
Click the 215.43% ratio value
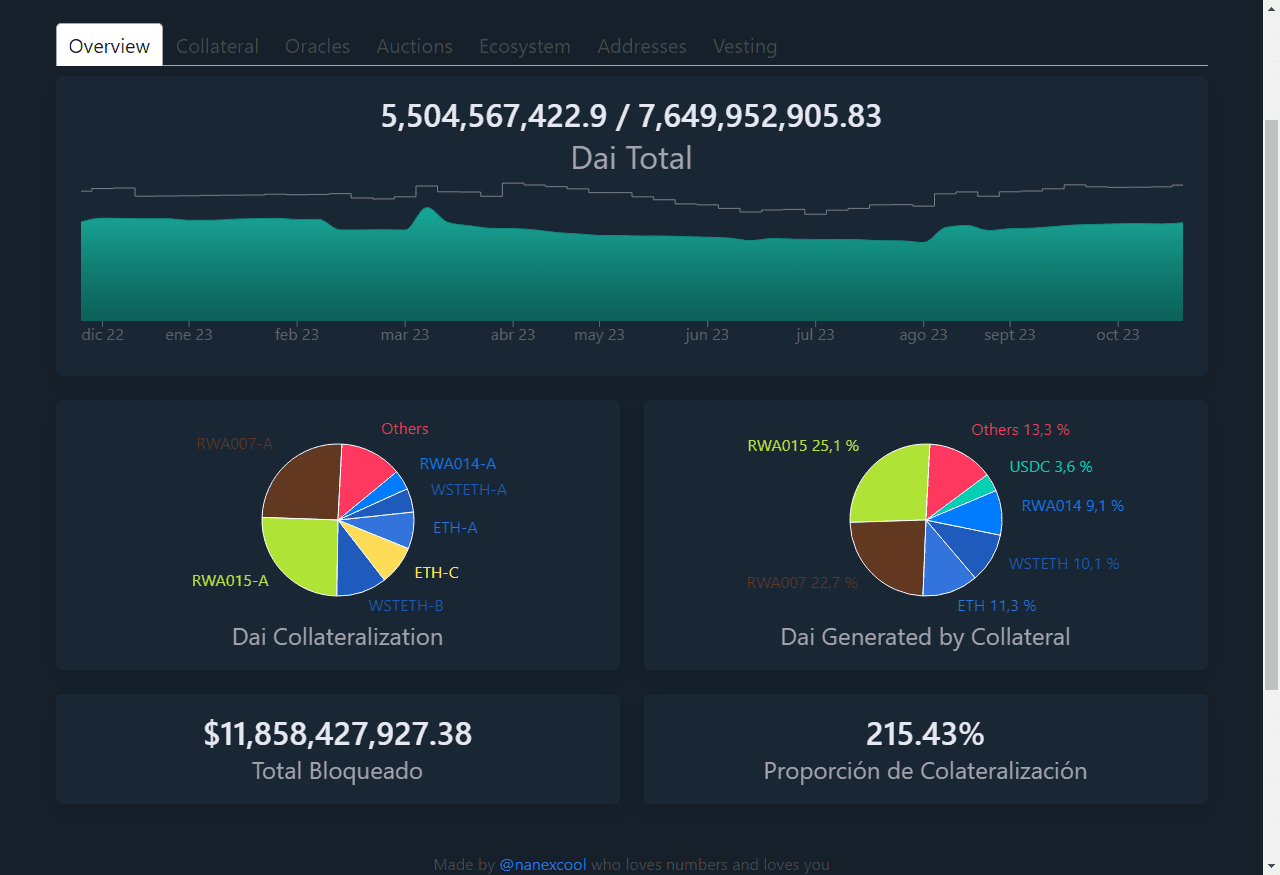coord(926,734)
